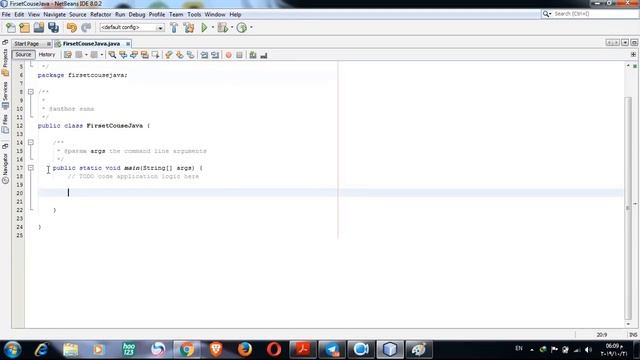Open the Files side panel
Viewport: 640px width, 360px height.
5,124
